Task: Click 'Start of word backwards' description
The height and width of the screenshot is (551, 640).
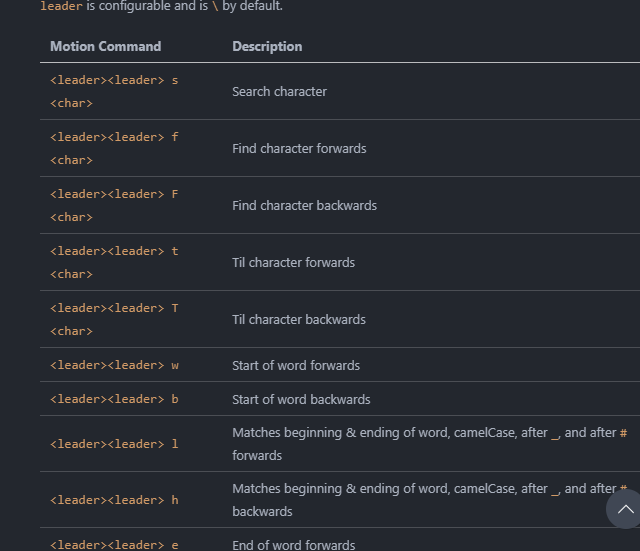Action: (x=301, y=399)
